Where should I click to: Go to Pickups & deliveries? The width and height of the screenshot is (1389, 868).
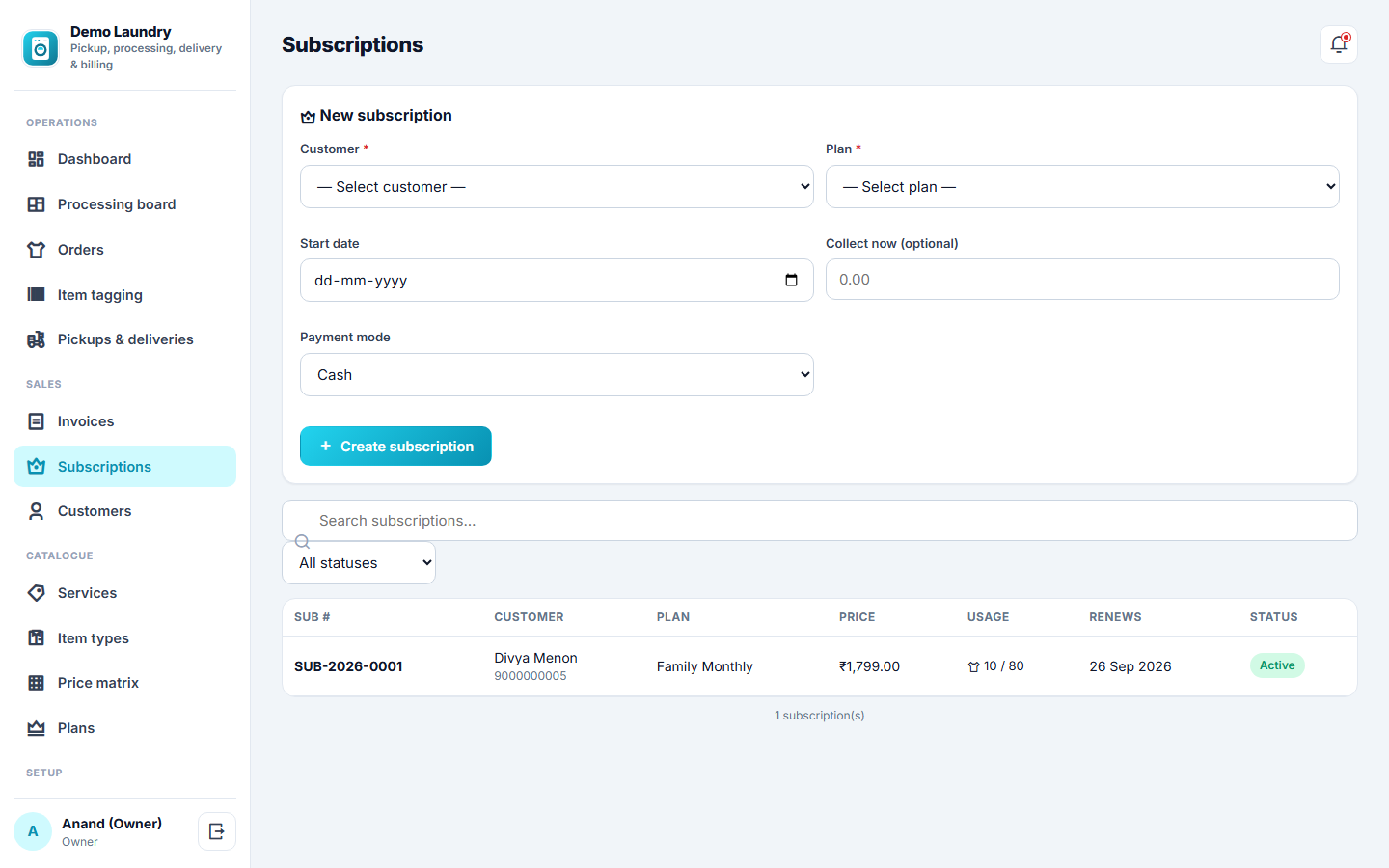pos(124,339)
